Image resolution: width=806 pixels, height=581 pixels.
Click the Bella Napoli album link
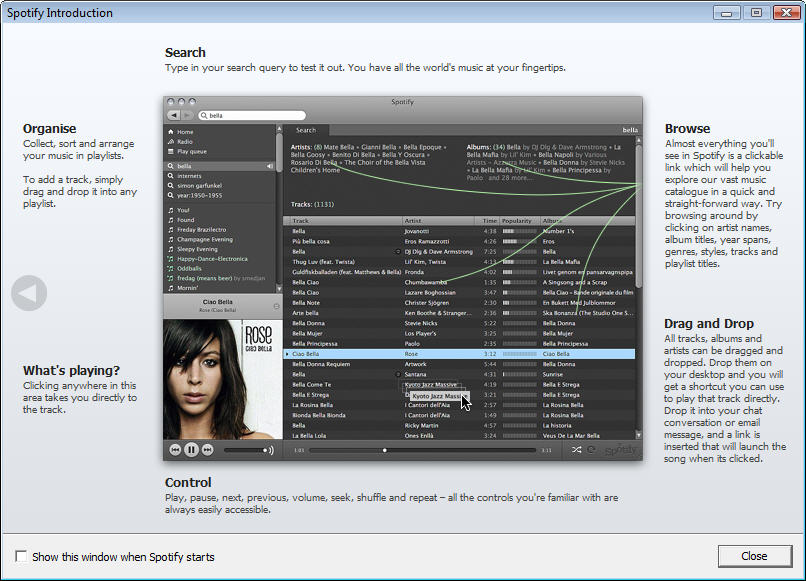point(556,155)
